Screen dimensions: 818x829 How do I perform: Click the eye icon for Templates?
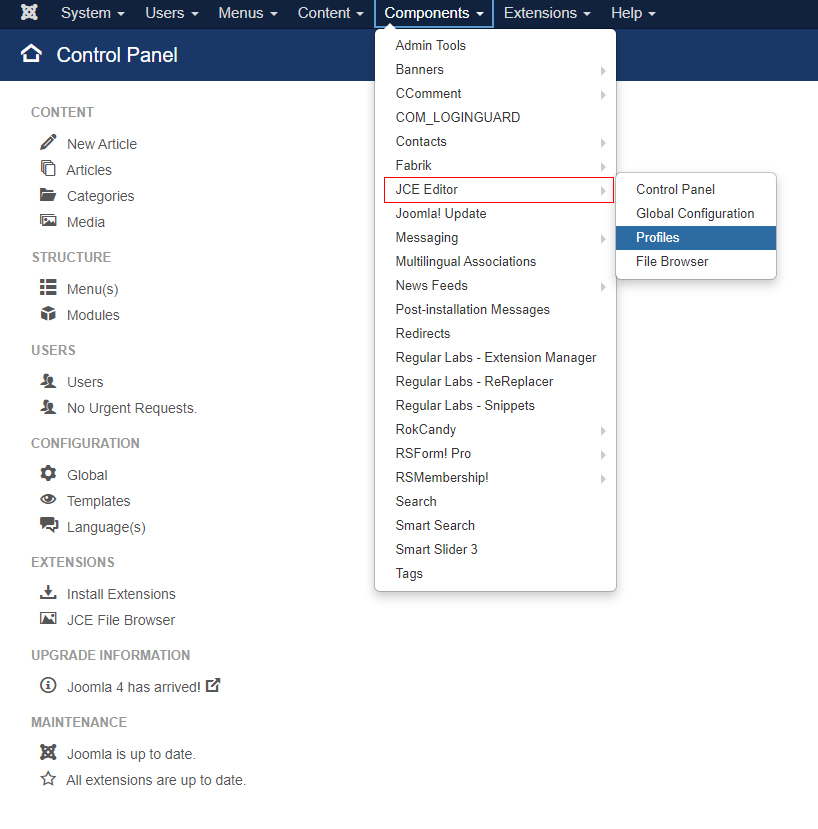48,499
